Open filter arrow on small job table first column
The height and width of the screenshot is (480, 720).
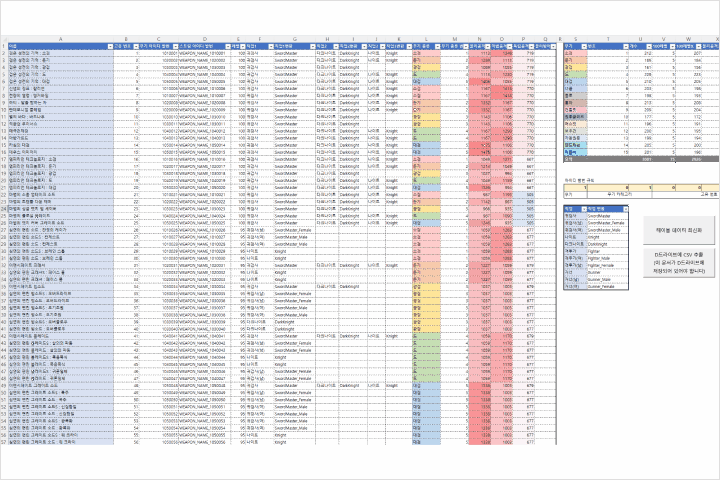coord(584,209)
